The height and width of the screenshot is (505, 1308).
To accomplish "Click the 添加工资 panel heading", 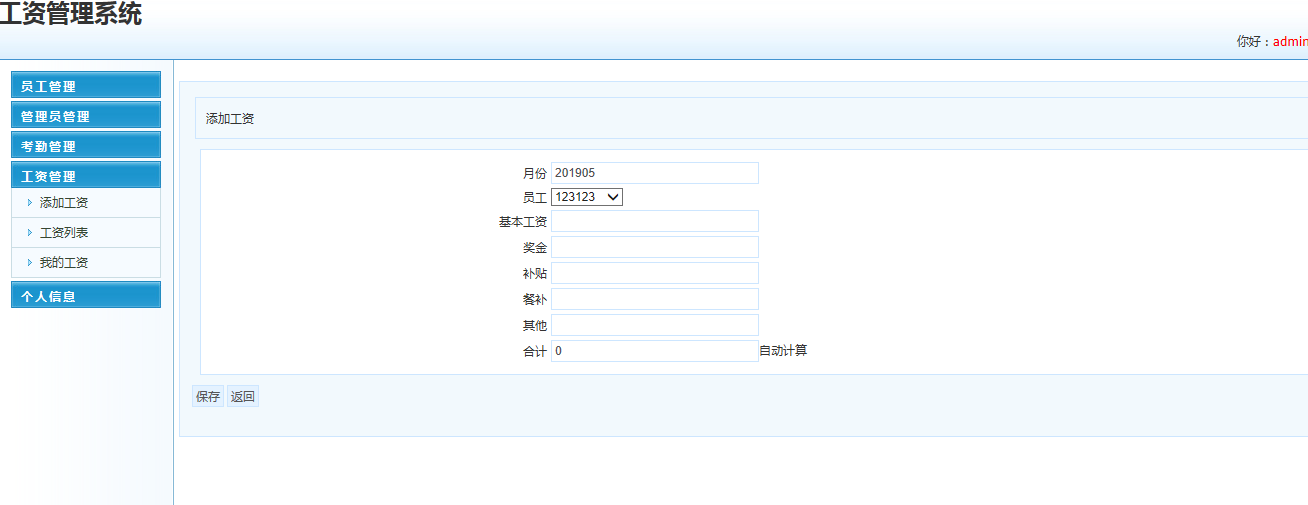I will tap(230, 118).
